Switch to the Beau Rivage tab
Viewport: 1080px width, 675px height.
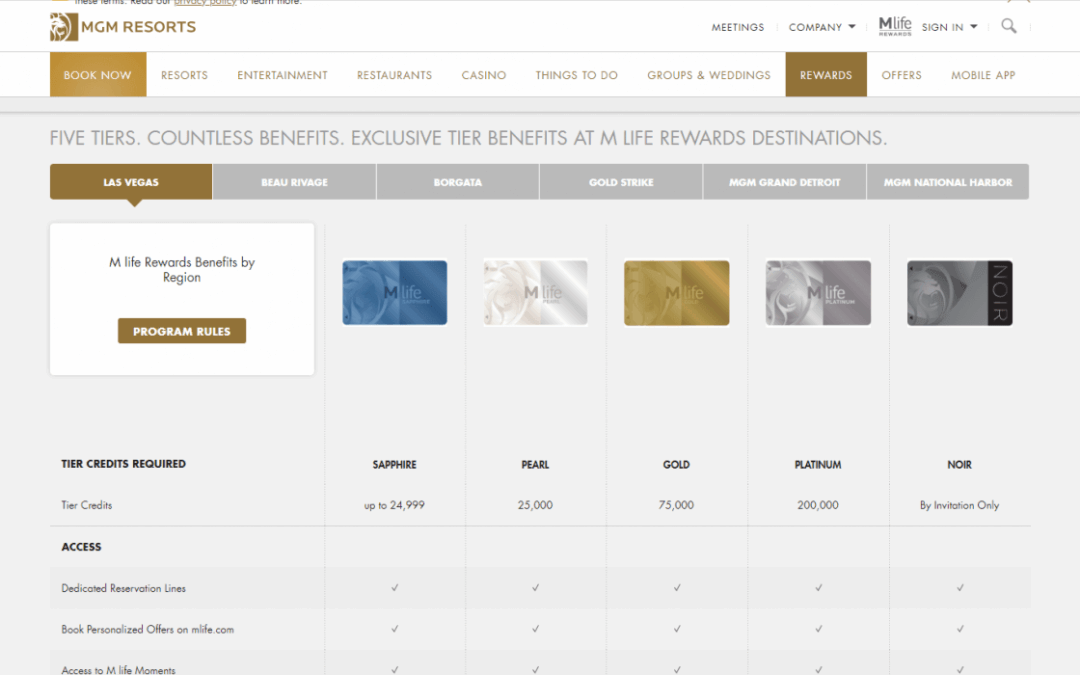click(x=294, y=182)
